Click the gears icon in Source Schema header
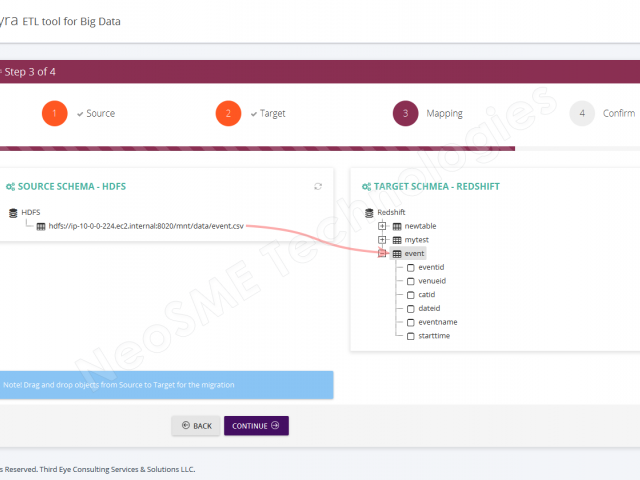Screen dimensions: 640x480 click(11, 186)
